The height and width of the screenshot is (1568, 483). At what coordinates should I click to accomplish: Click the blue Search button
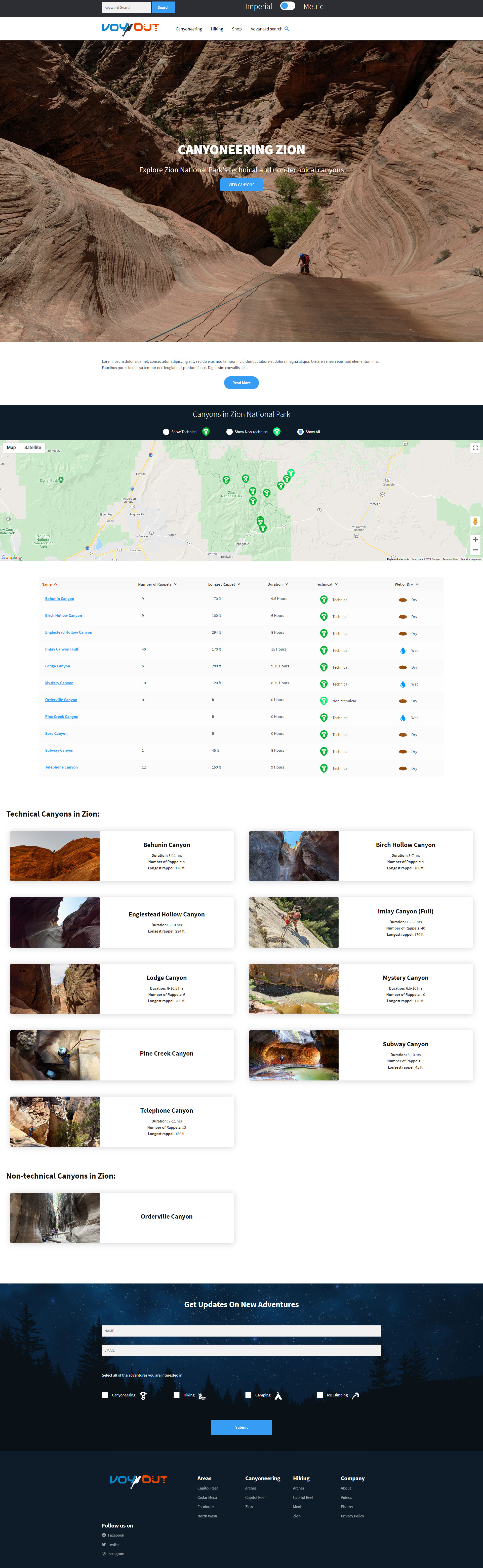click(x=164, y=7)
